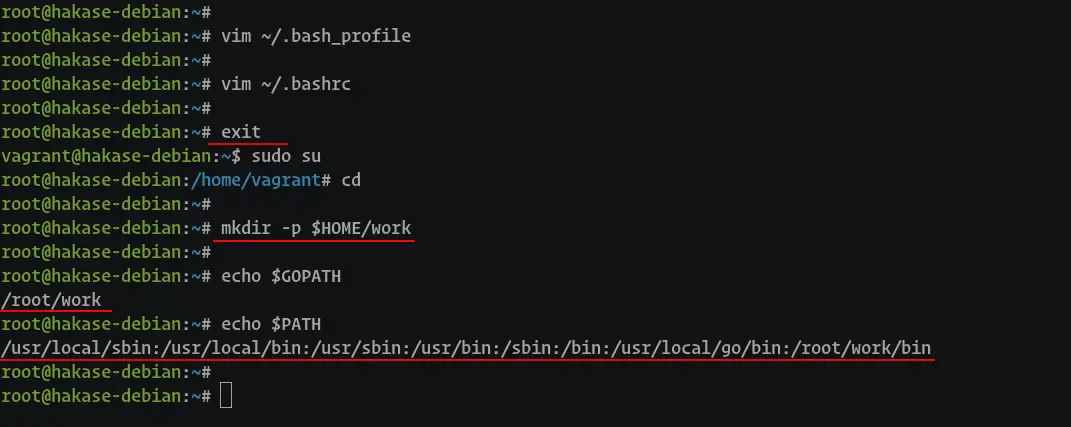
Task: Click the 'mkdir -p $HOME/work' command
Action: tap(316, 228)
